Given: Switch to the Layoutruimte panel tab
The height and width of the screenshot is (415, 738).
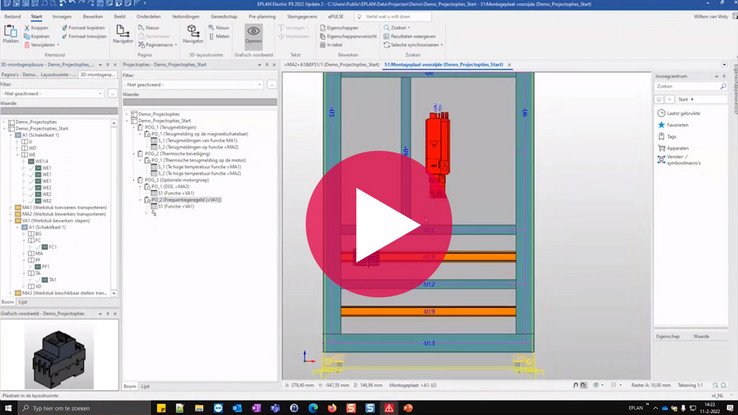Looking at the screenshot, I should pos(58,75).
